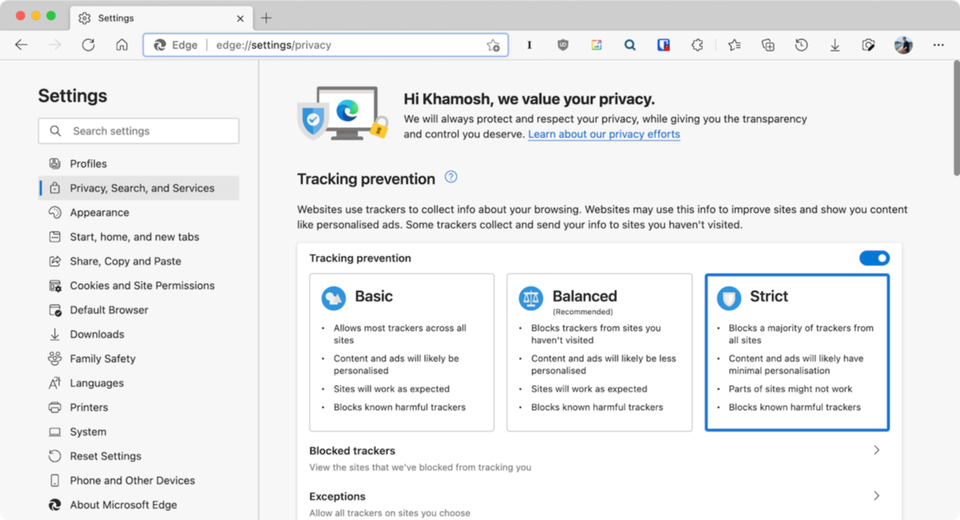
Task: Open Phone and Other Devices section
Action: click(x=139, y=480)
